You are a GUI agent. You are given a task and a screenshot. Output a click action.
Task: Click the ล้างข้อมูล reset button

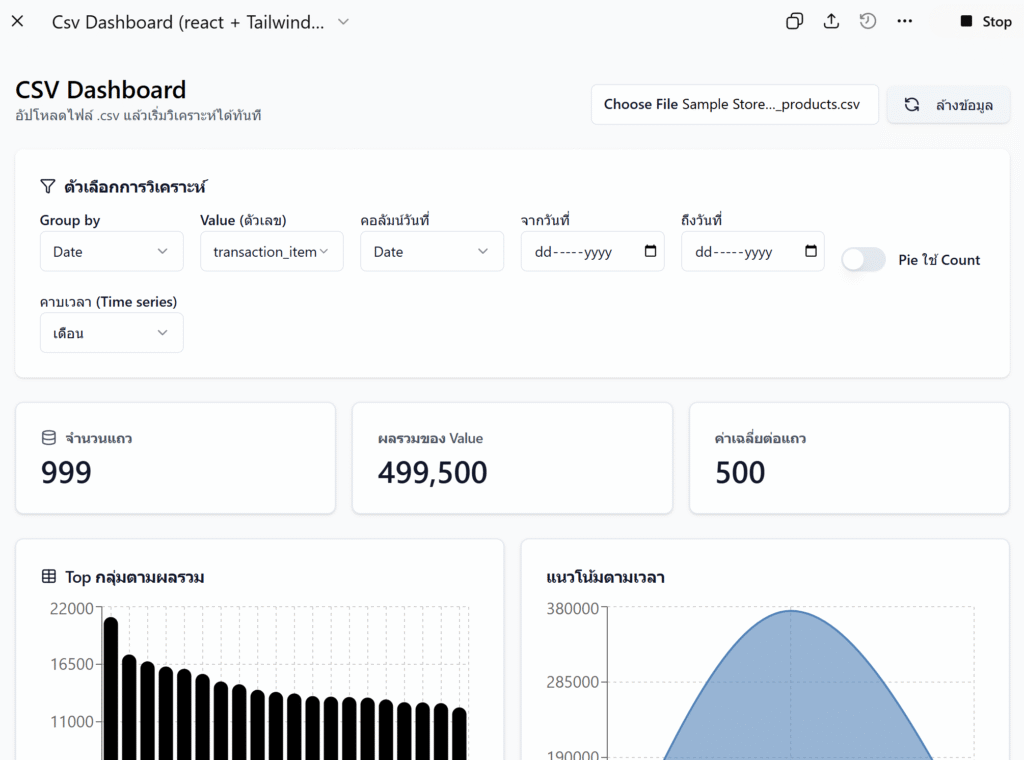pyautogui.click(x=948, y=105)
